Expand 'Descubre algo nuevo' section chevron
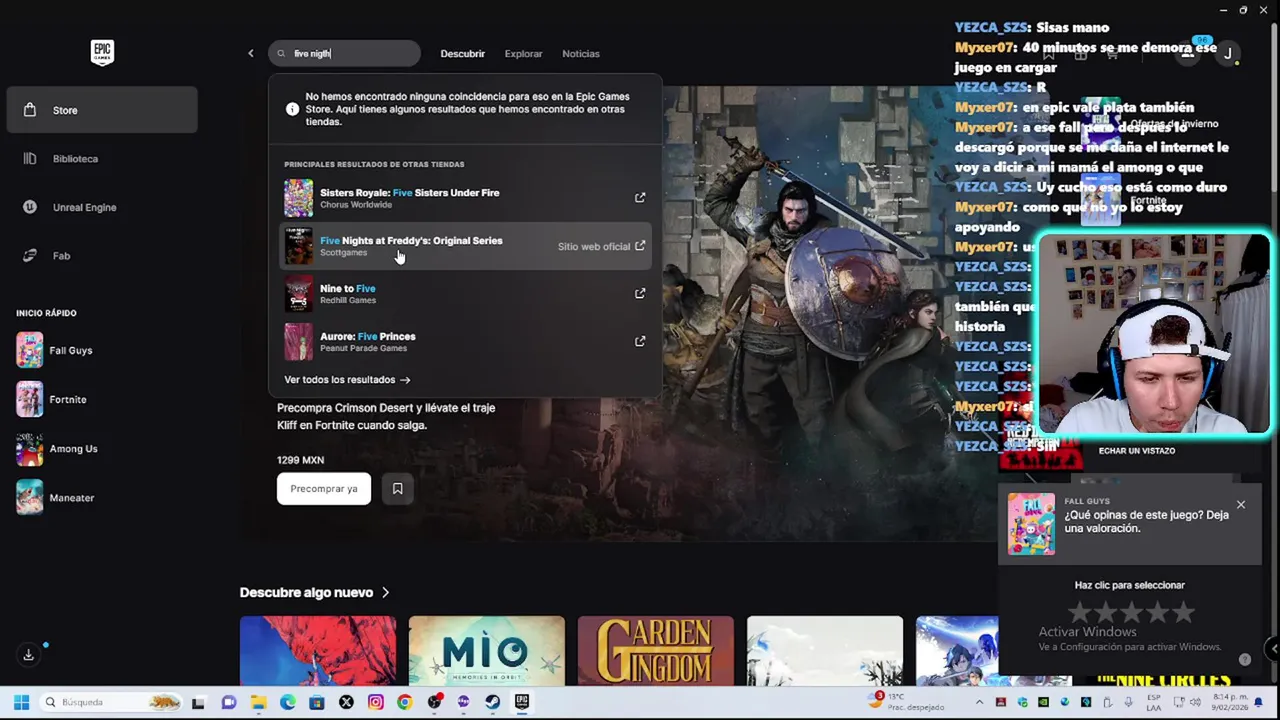1280x720 pixels. point(385,592)
